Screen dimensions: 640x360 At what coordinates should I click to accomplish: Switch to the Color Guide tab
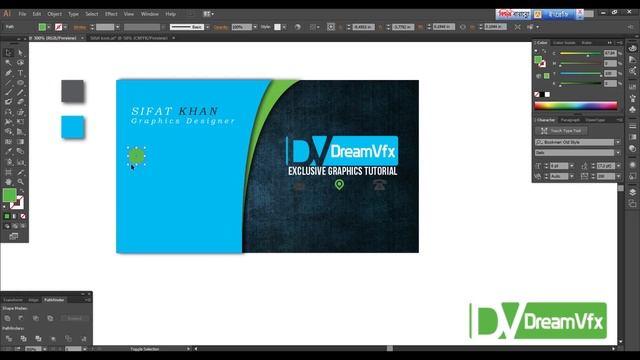pyautogui.click(x=564, y=42)
